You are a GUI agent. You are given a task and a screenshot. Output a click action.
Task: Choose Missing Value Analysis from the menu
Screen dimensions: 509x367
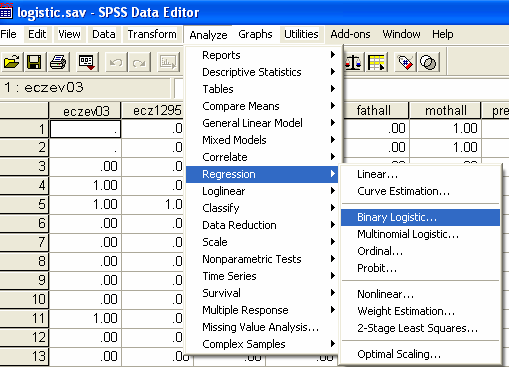(x=262, y=327)
